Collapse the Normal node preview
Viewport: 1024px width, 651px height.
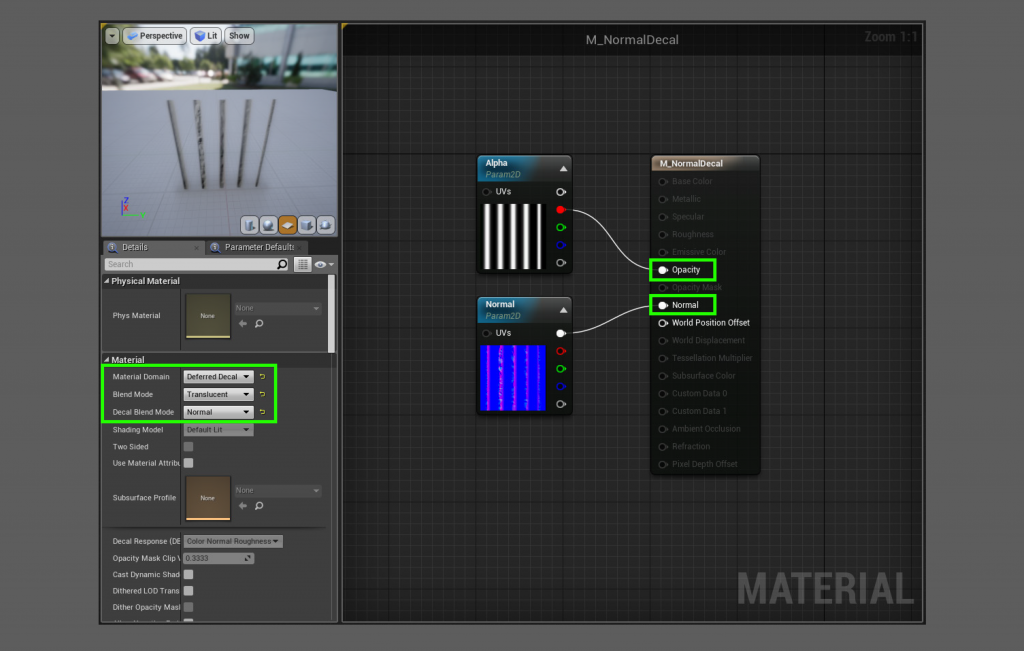[563, 310]
